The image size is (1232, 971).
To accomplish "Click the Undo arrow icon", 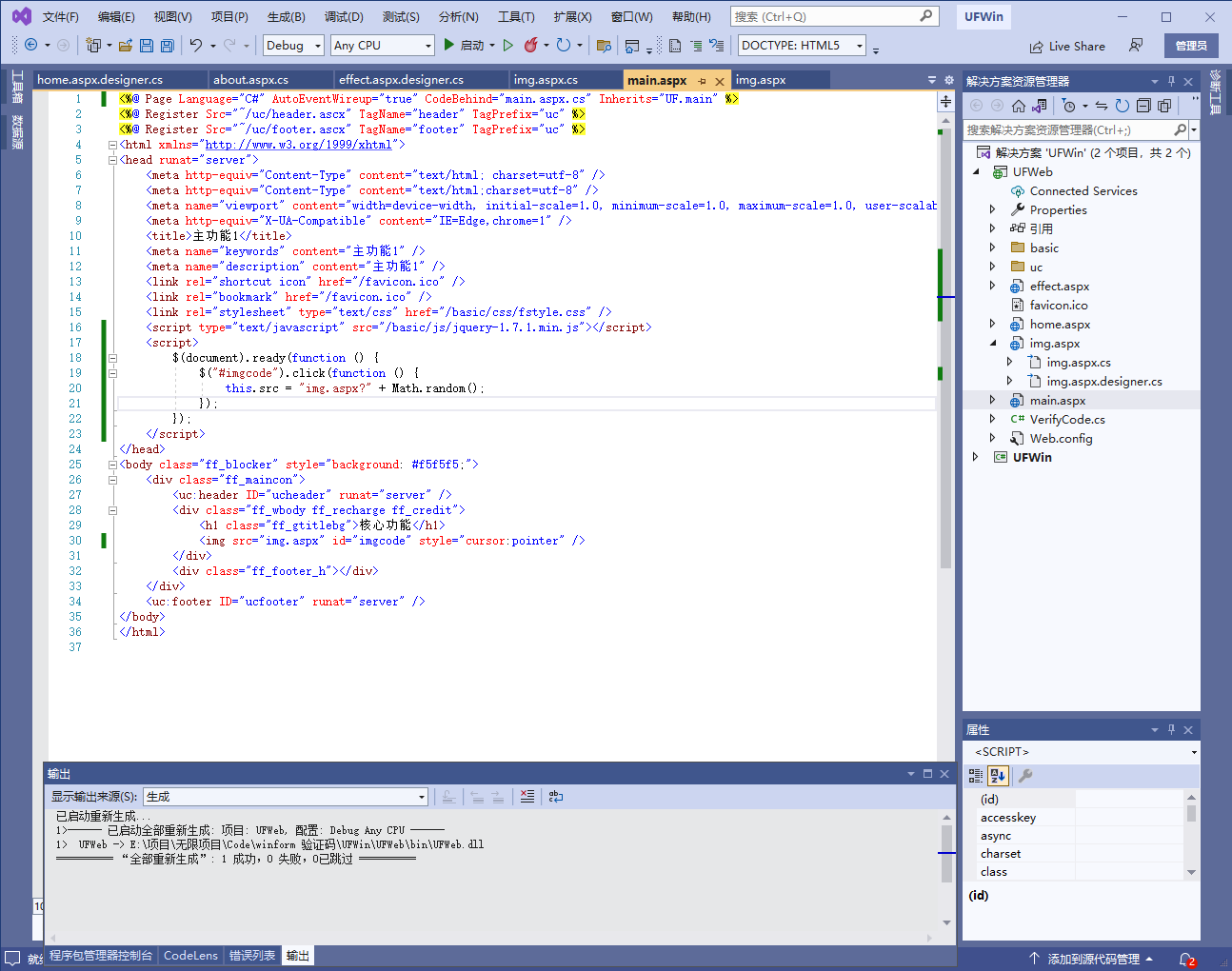I will point(196,46).
